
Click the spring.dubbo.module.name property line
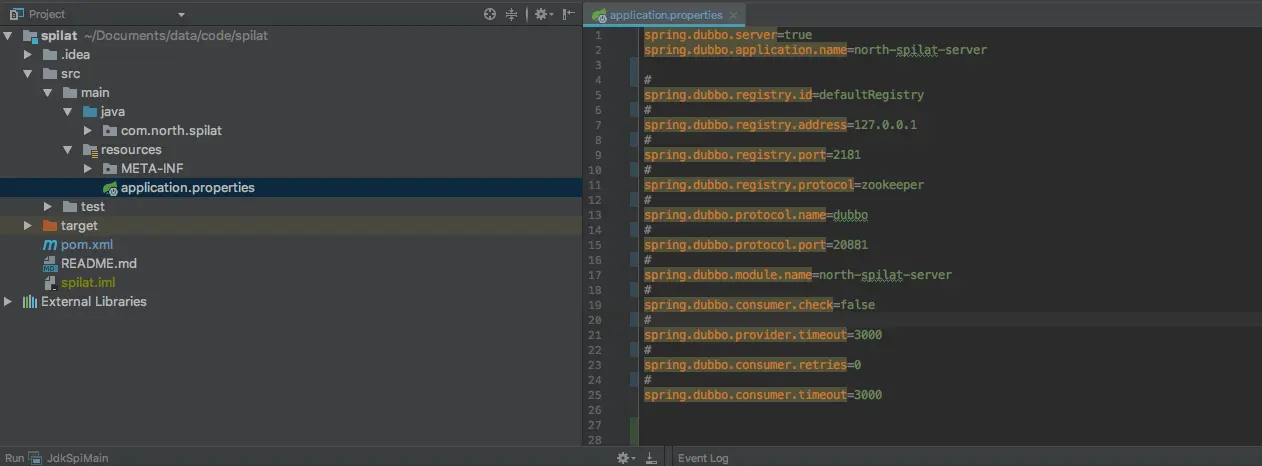pos(798,275)
